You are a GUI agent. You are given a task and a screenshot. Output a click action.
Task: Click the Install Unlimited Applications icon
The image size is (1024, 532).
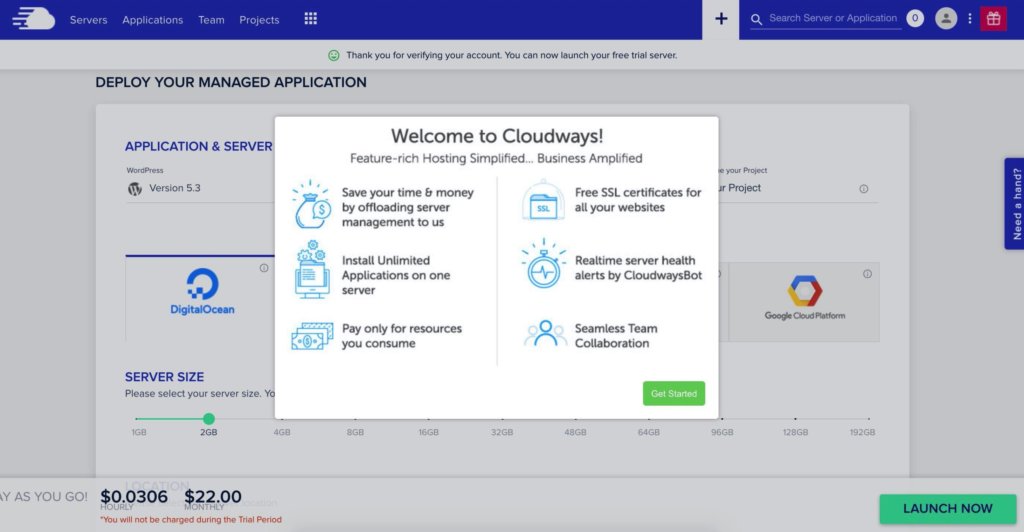[311, 270]
